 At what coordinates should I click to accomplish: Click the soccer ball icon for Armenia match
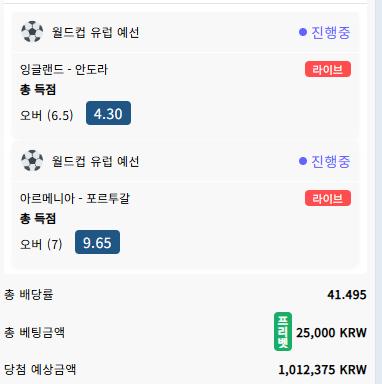coord(32,161)
